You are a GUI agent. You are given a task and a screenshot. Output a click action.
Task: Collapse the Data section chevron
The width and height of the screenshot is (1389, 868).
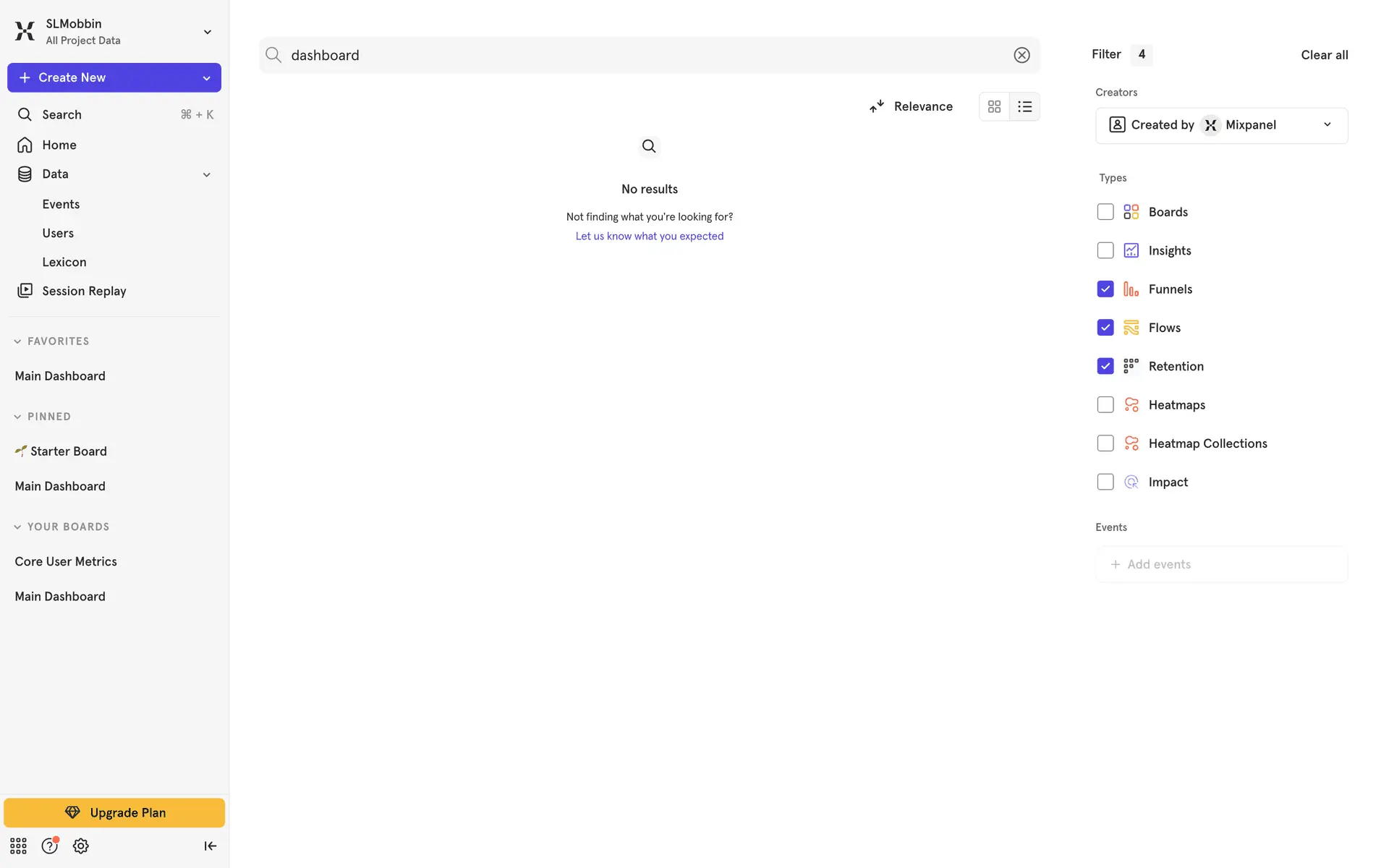206,174
